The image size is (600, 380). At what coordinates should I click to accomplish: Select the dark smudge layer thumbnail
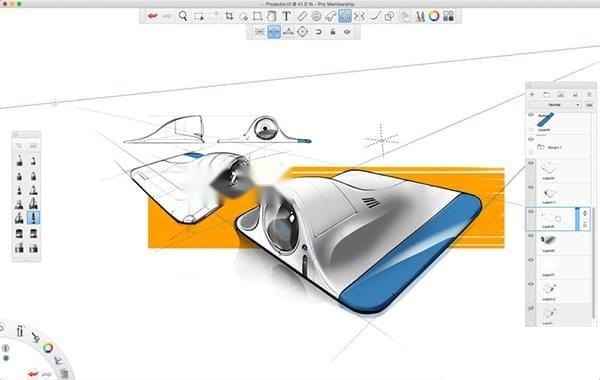[x=548, y=240]
